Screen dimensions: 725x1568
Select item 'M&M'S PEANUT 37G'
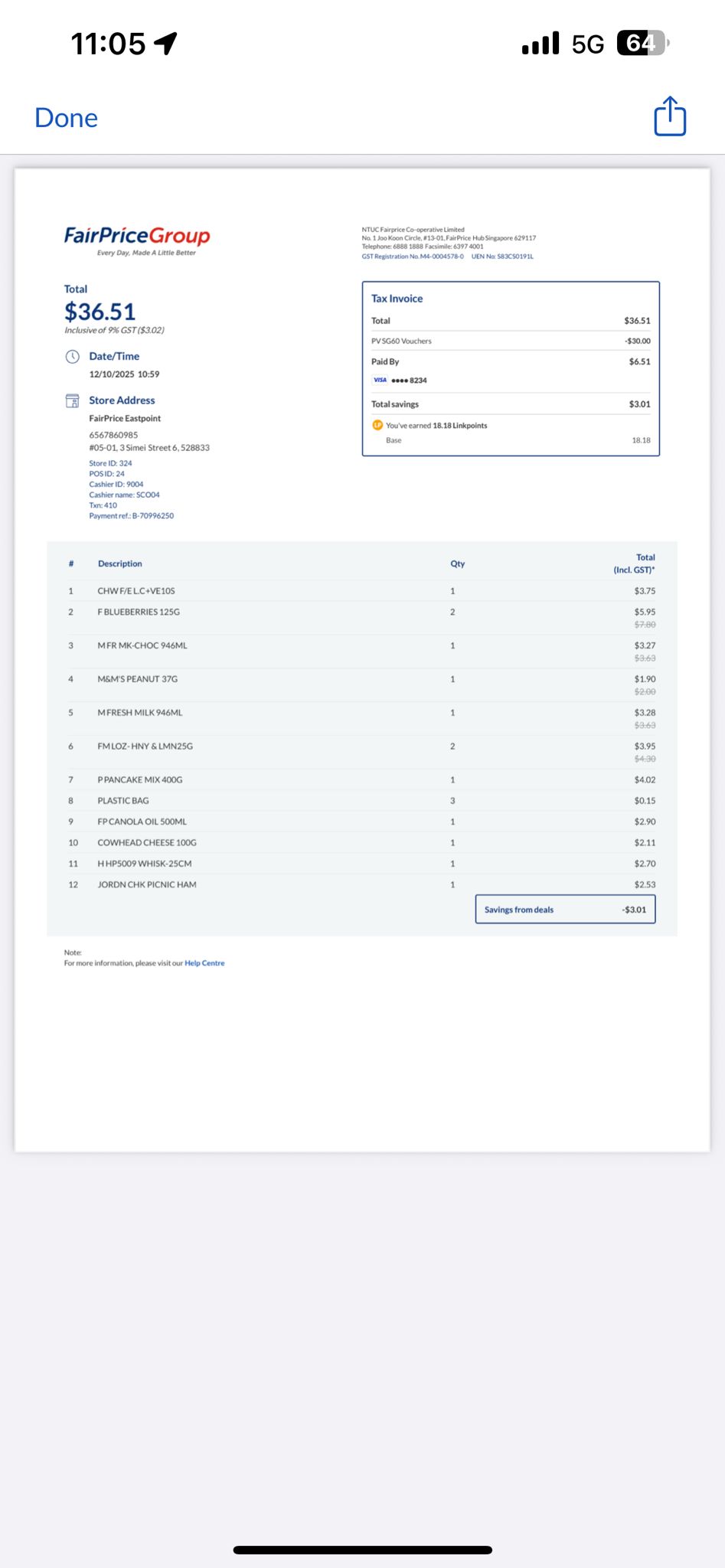click(137, 679)
